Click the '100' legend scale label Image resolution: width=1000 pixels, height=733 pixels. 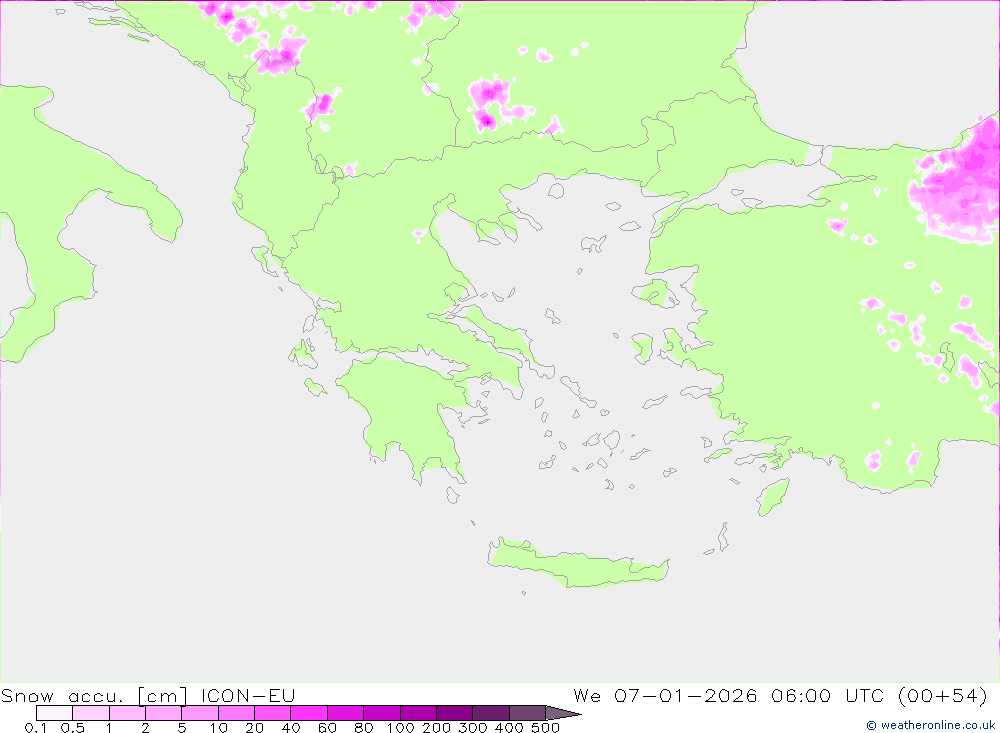coord(400,727)
